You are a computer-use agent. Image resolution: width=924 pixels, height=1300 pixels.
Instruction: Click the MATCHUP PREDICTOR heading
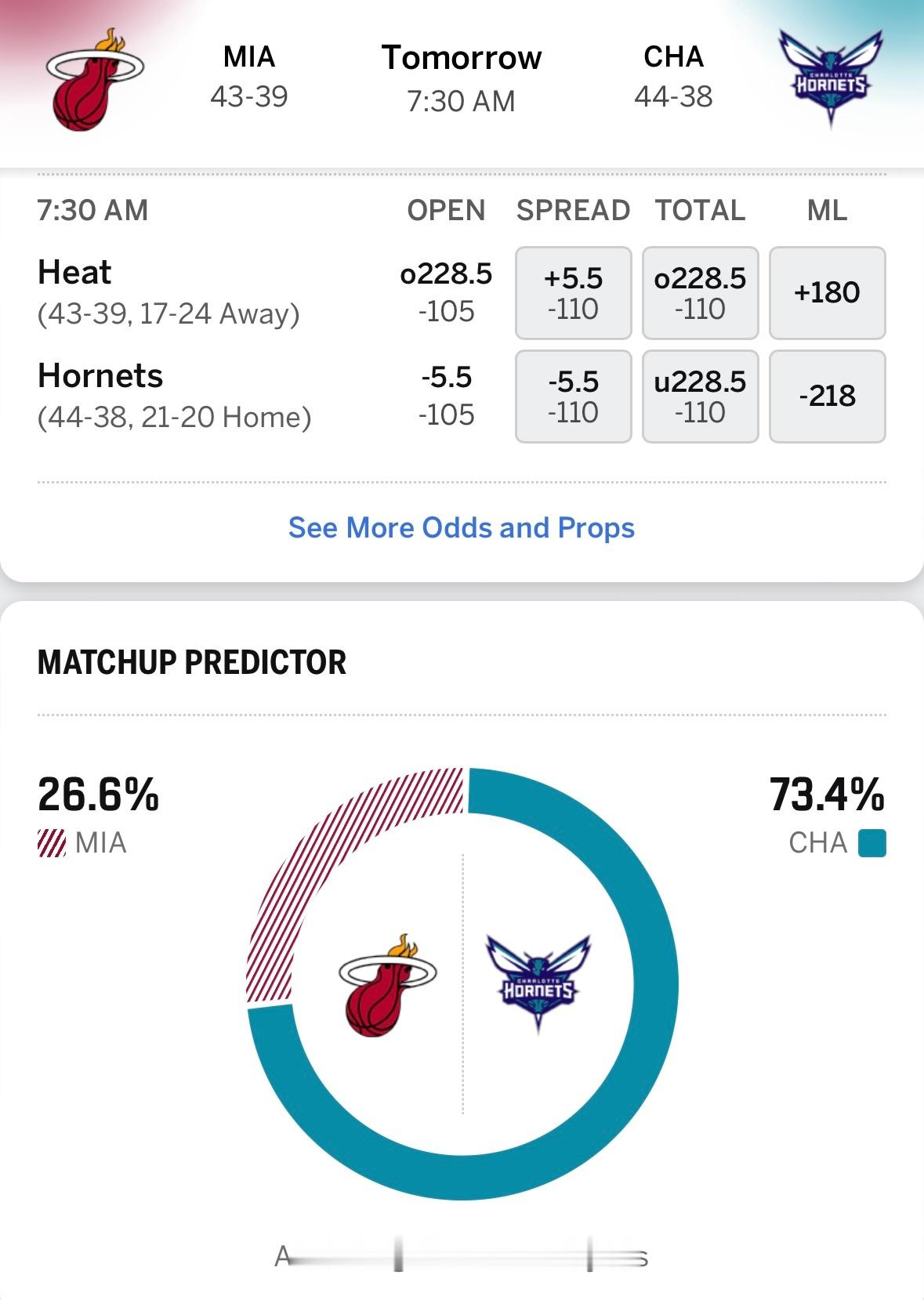[x=190, y=663]
